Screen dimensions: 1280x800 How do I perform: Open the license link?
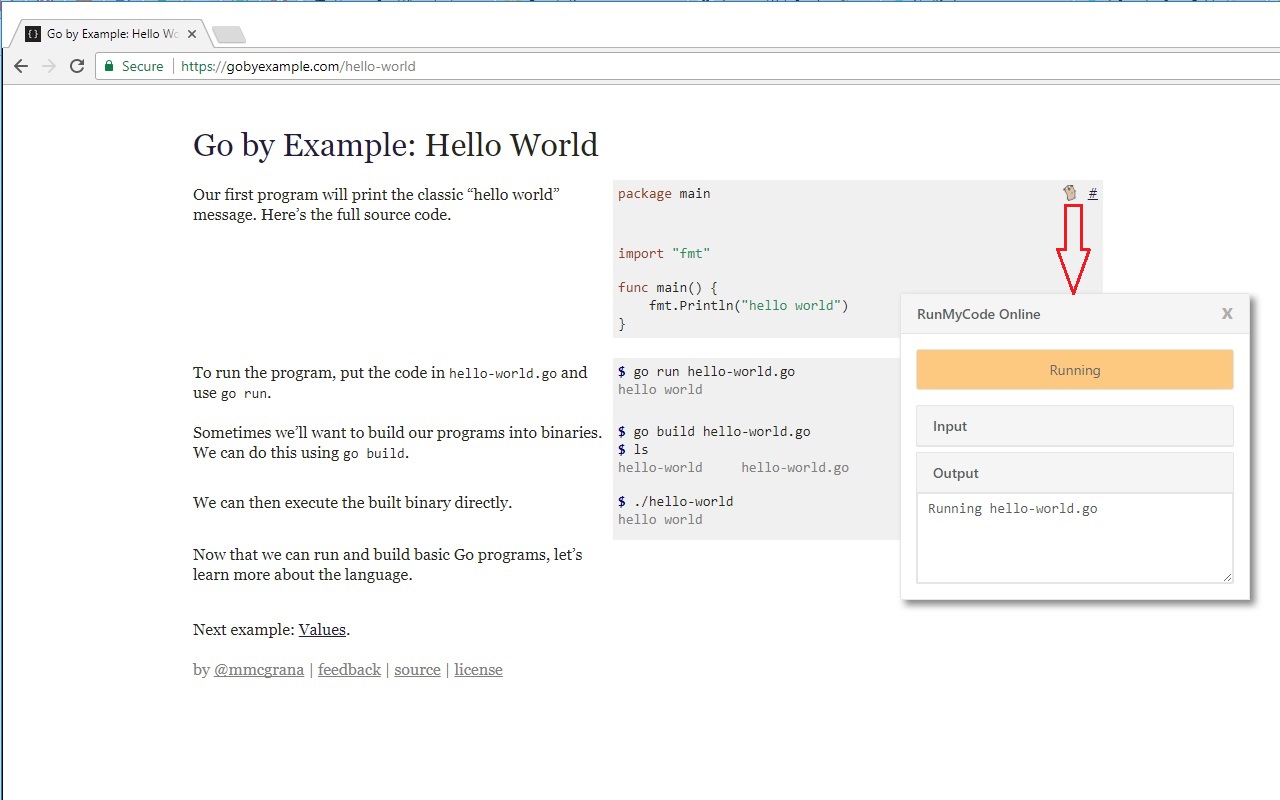point(478,670)
